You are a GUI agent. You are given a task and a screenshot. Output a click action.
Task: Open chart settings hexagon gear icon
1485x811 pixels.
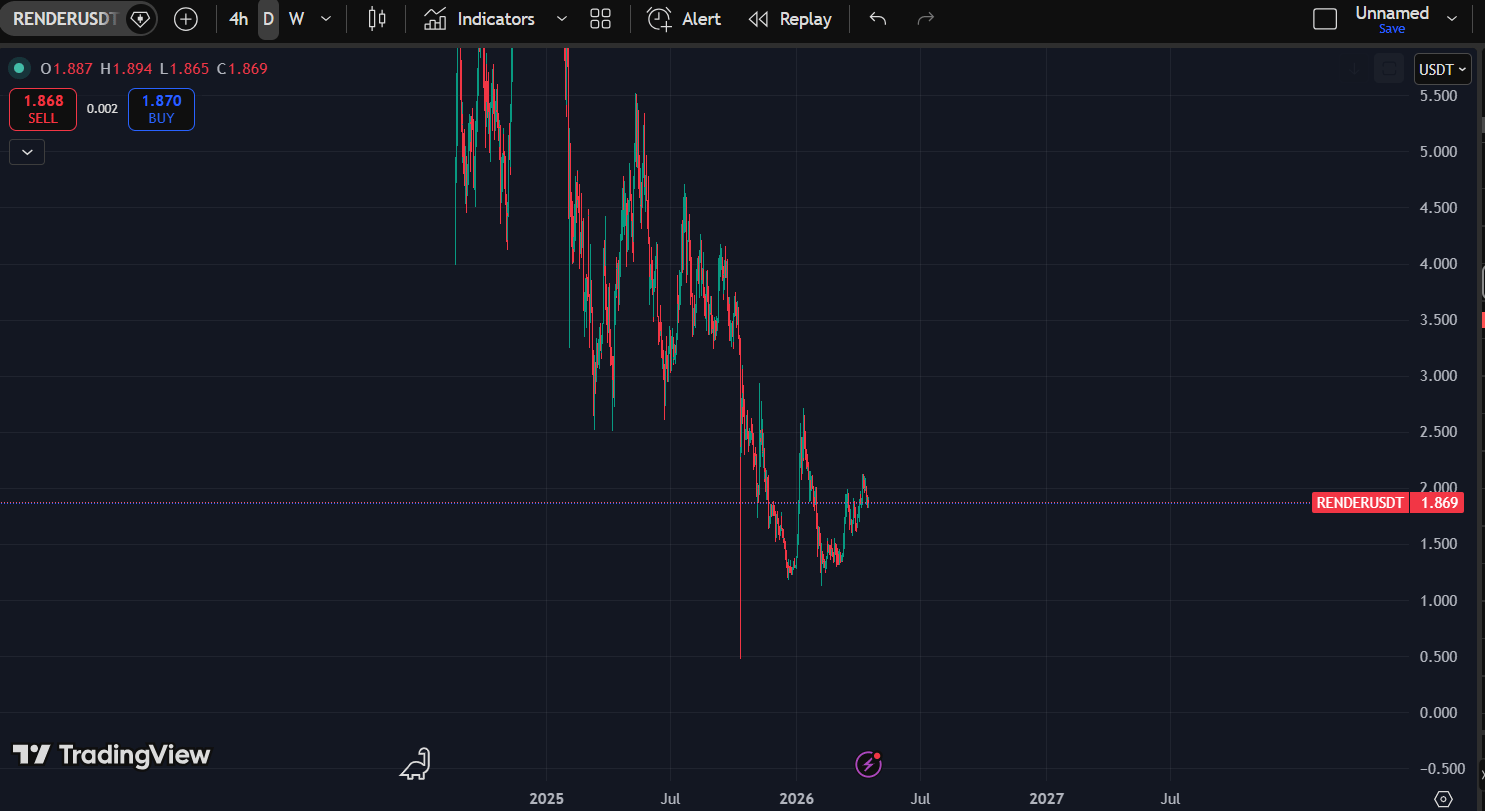tap(1443, 799)
